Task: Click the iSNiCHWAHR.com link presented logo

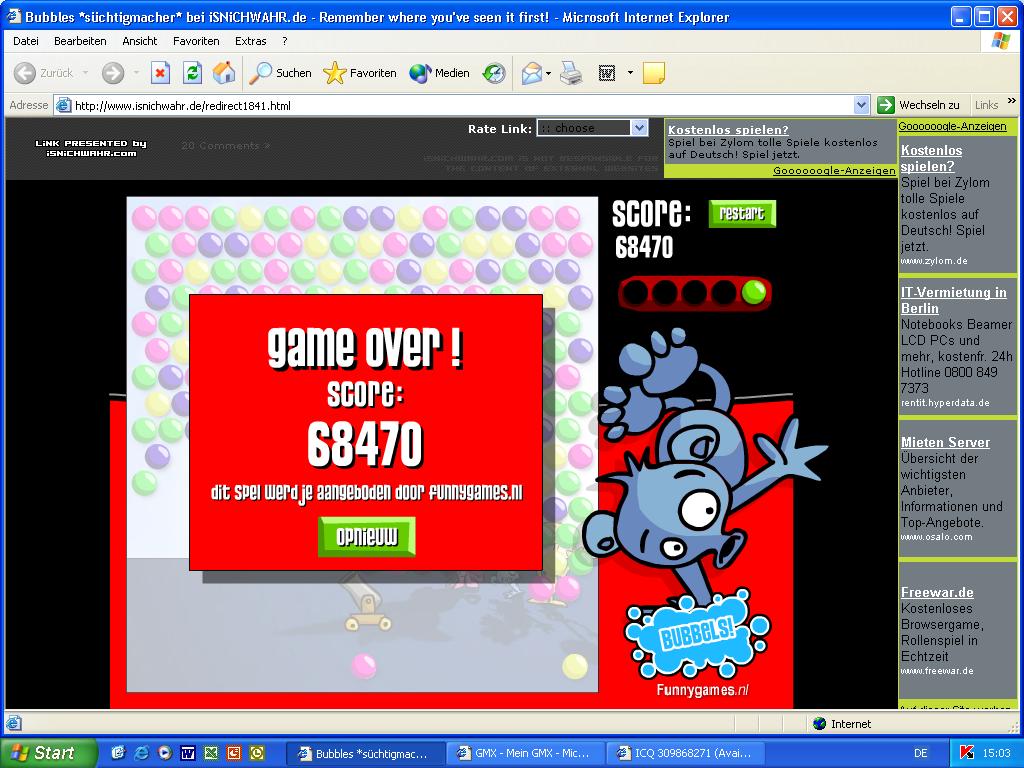Action: [91, 148]
